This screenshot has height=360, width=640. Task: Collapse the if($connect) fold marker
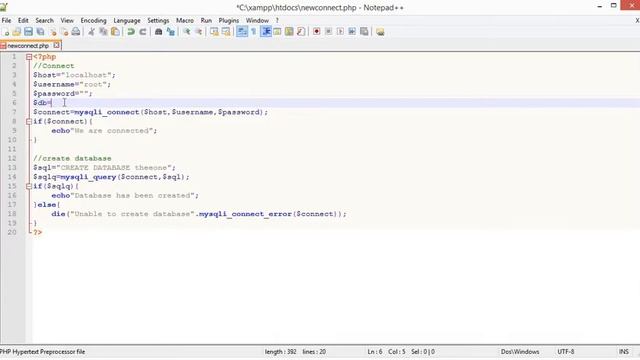pos(29,122)
